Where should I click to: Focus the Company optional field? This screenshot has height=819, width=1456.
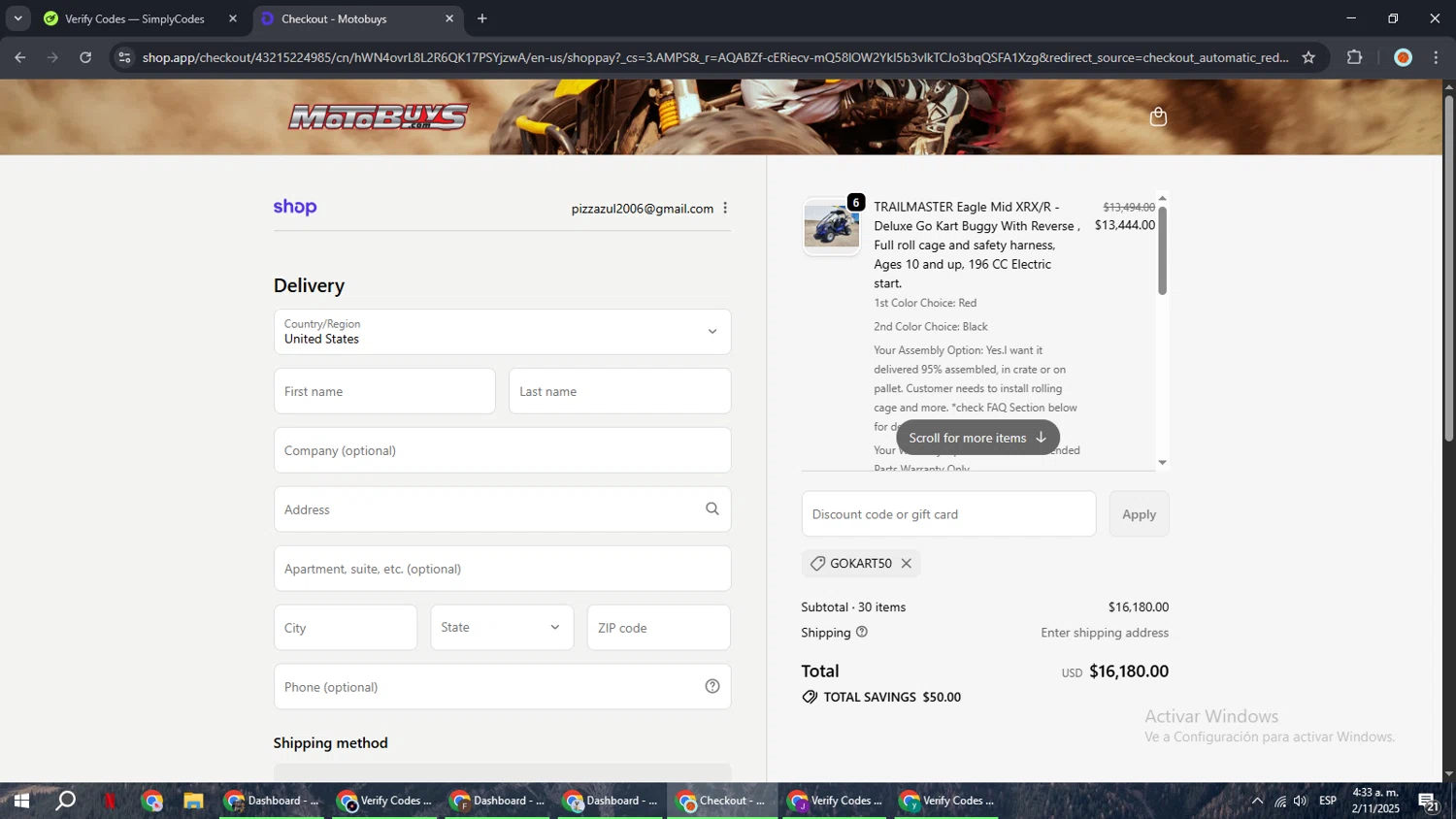(502, 450)
